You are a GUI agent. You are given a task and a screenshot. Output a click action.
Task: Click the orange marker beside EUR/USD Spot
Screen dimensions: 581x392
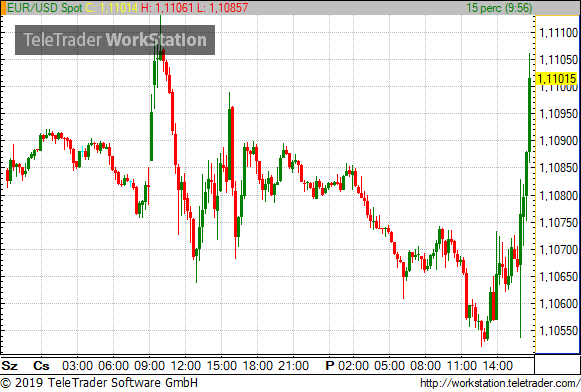[3, 8]
